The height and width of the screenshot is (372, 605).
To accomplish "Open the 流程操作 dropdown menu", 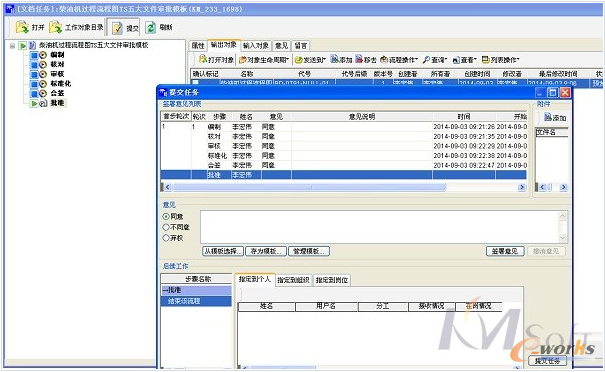I will point(399,59).
